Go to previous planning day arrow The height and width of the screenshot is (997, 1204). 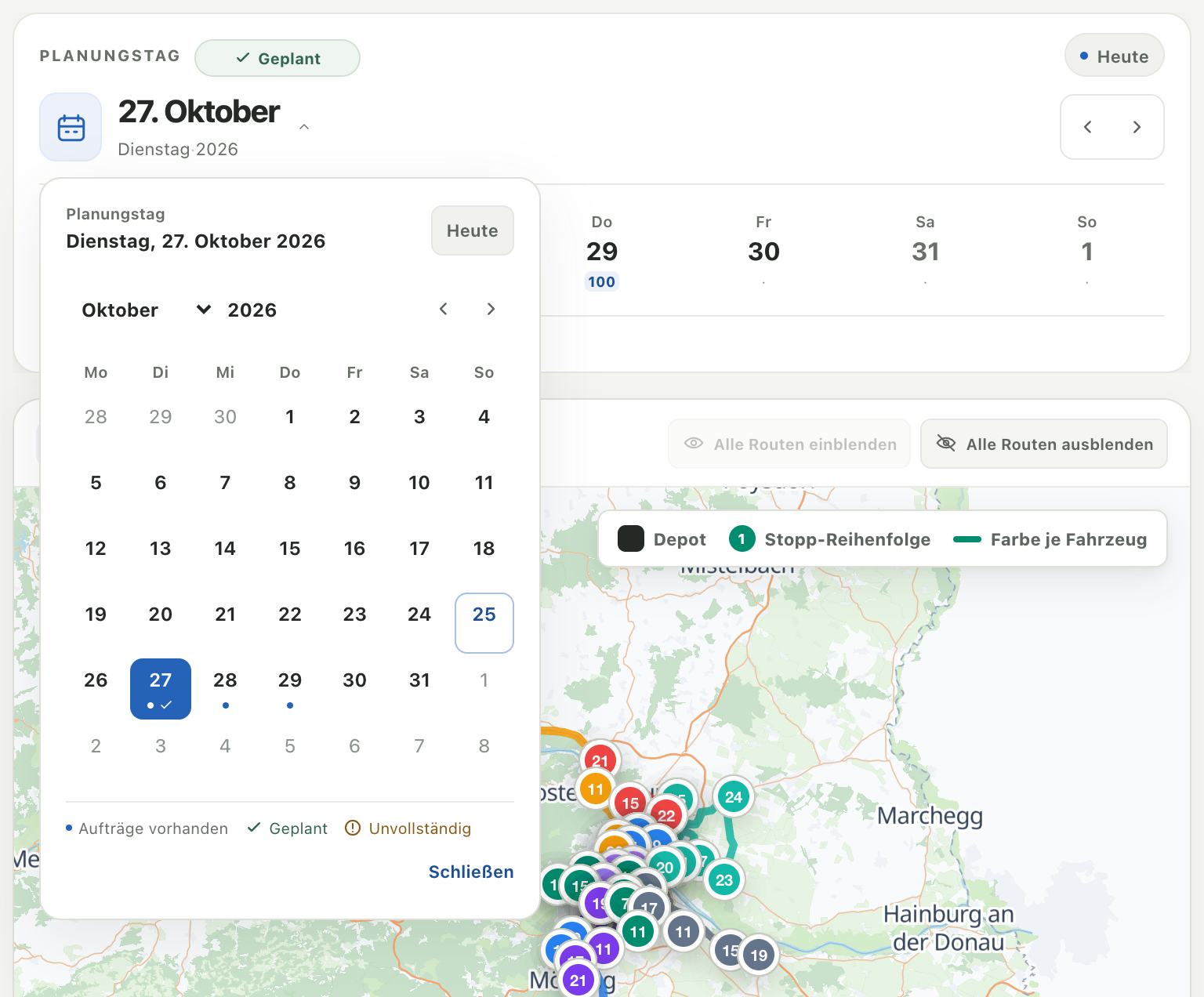point(1087,127)
